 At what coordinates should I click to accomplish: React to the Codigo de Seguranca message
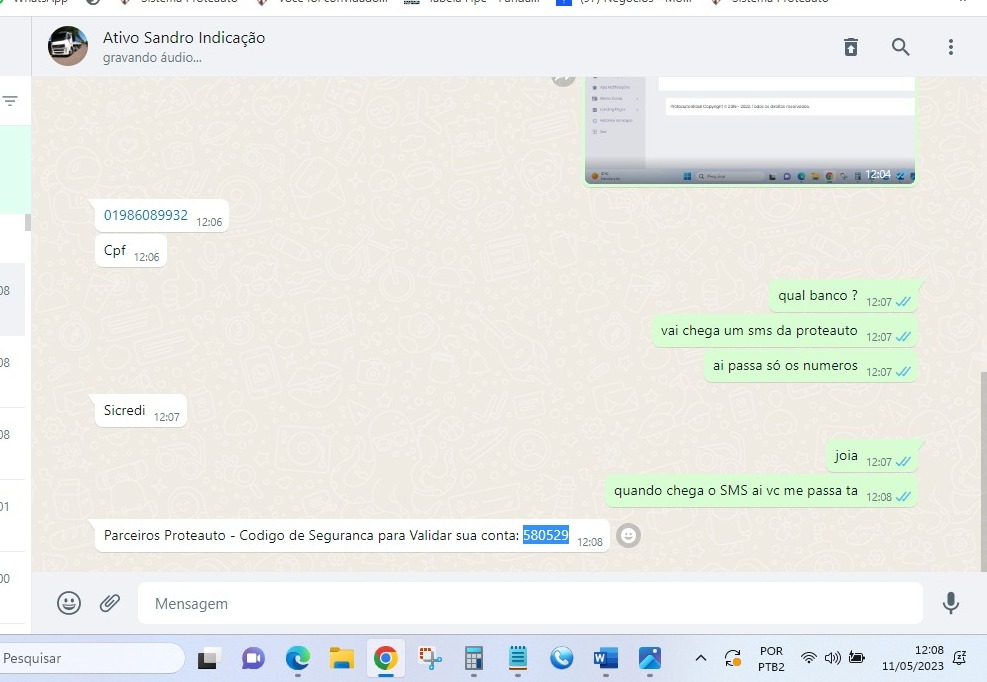[x=628, y=536]
